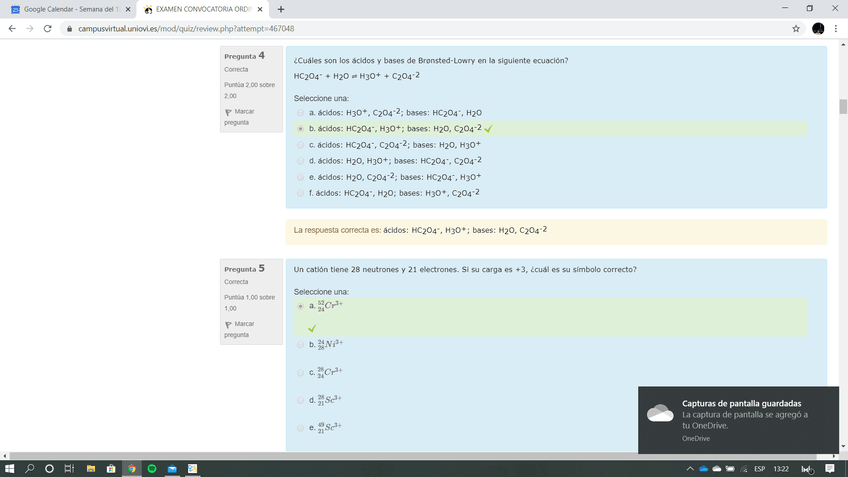Click the browser back arrow
The width and height of the screenshot is (848, 477).
point(11,29)
